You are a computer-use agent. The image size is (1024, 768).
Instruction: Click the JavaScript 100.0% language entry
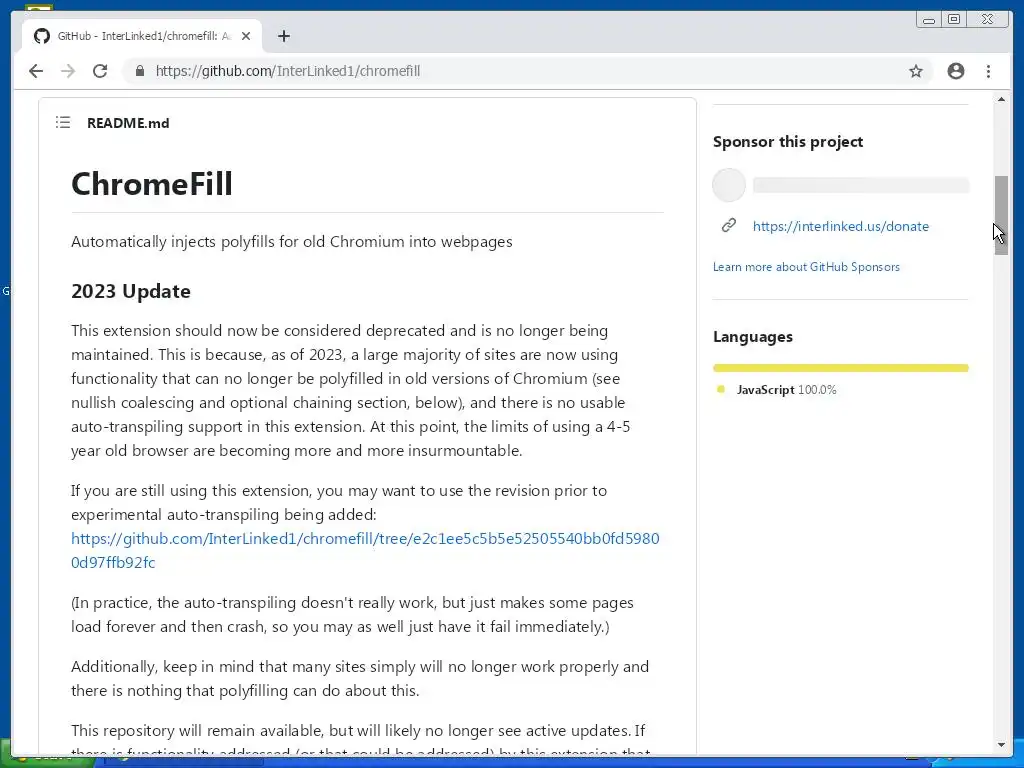pos(786,390)
